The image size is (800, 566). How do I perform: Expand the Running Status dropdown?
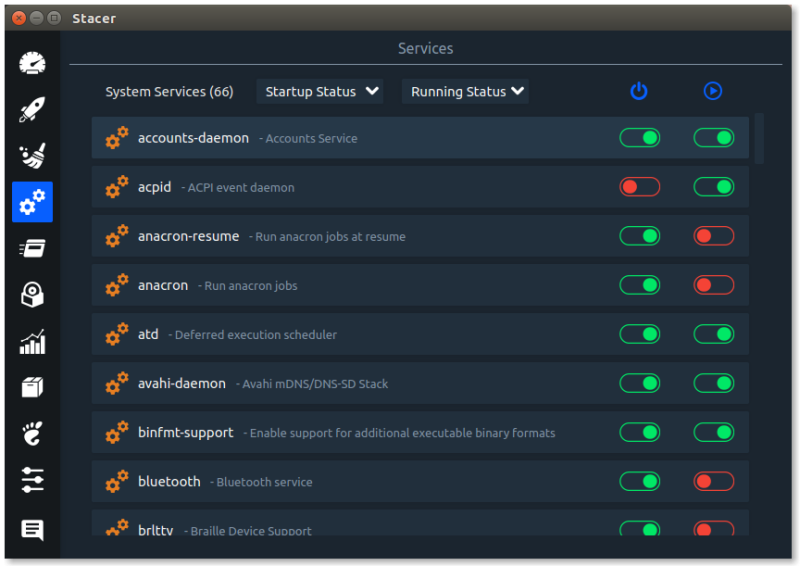point(465,91)
